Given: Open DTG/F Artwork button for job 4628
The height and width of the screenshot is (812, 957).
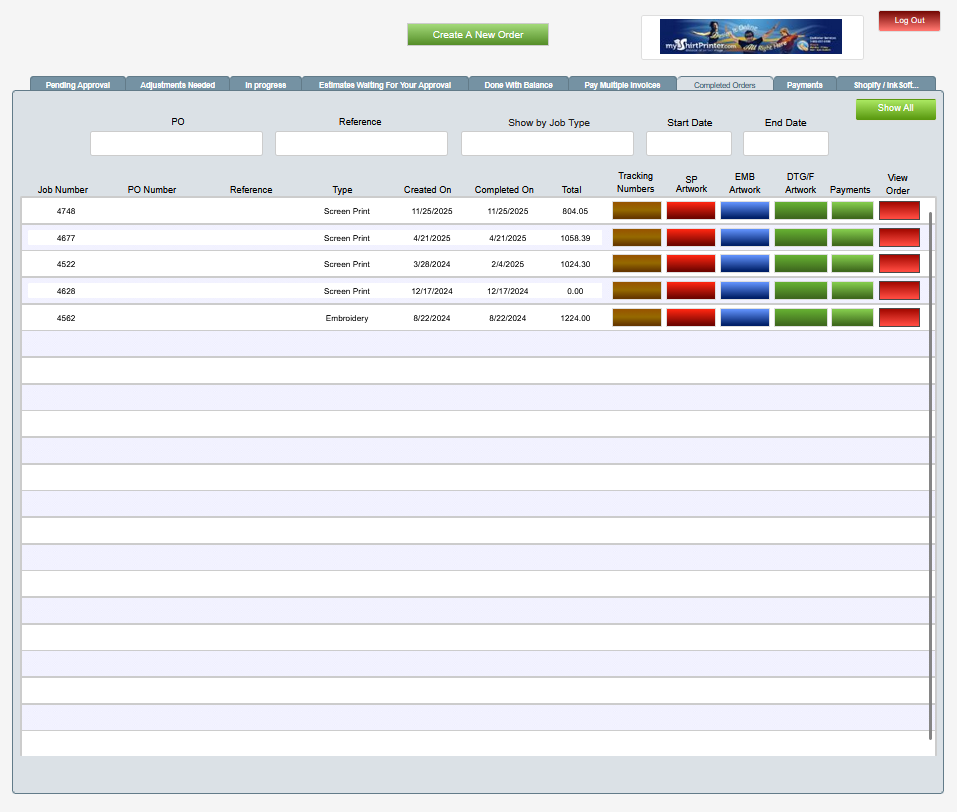Looking at the screenshot, I should pos(801,291).
